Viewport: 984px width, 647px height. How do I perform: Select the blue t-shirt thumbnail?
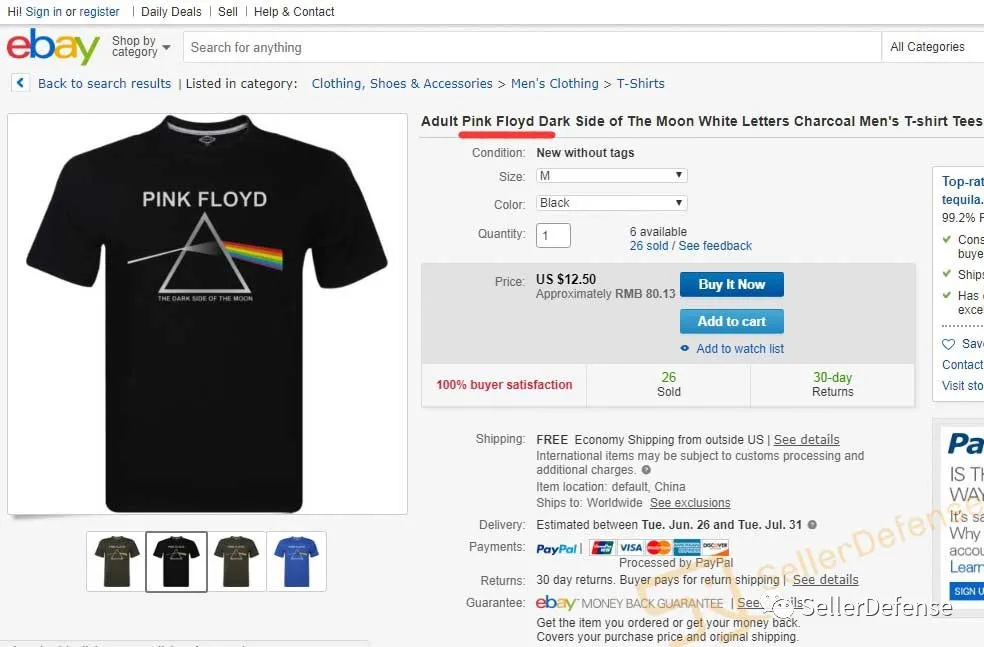[296, 561]
